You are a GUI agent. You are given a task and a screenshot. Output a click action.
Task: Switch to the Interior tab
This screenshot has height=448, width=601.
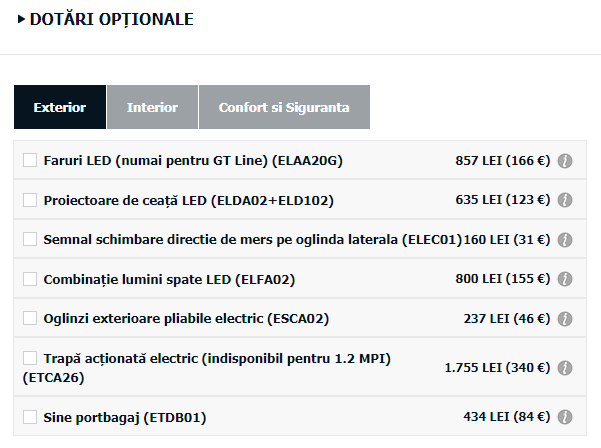153,107
